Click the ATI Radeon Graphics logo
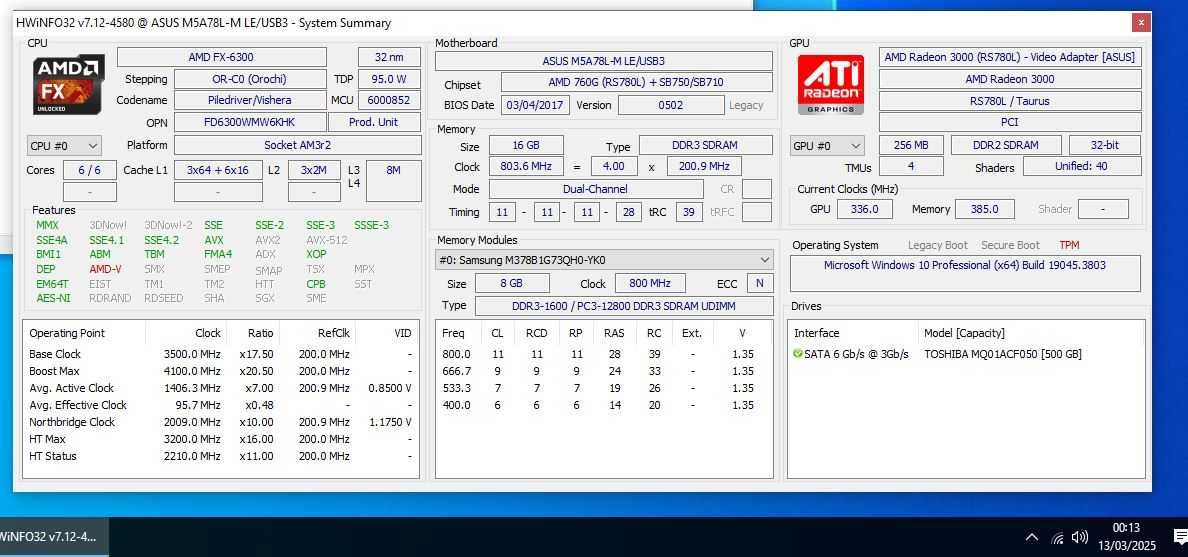This screenshot has height=557, width=1188. (830, 84)
